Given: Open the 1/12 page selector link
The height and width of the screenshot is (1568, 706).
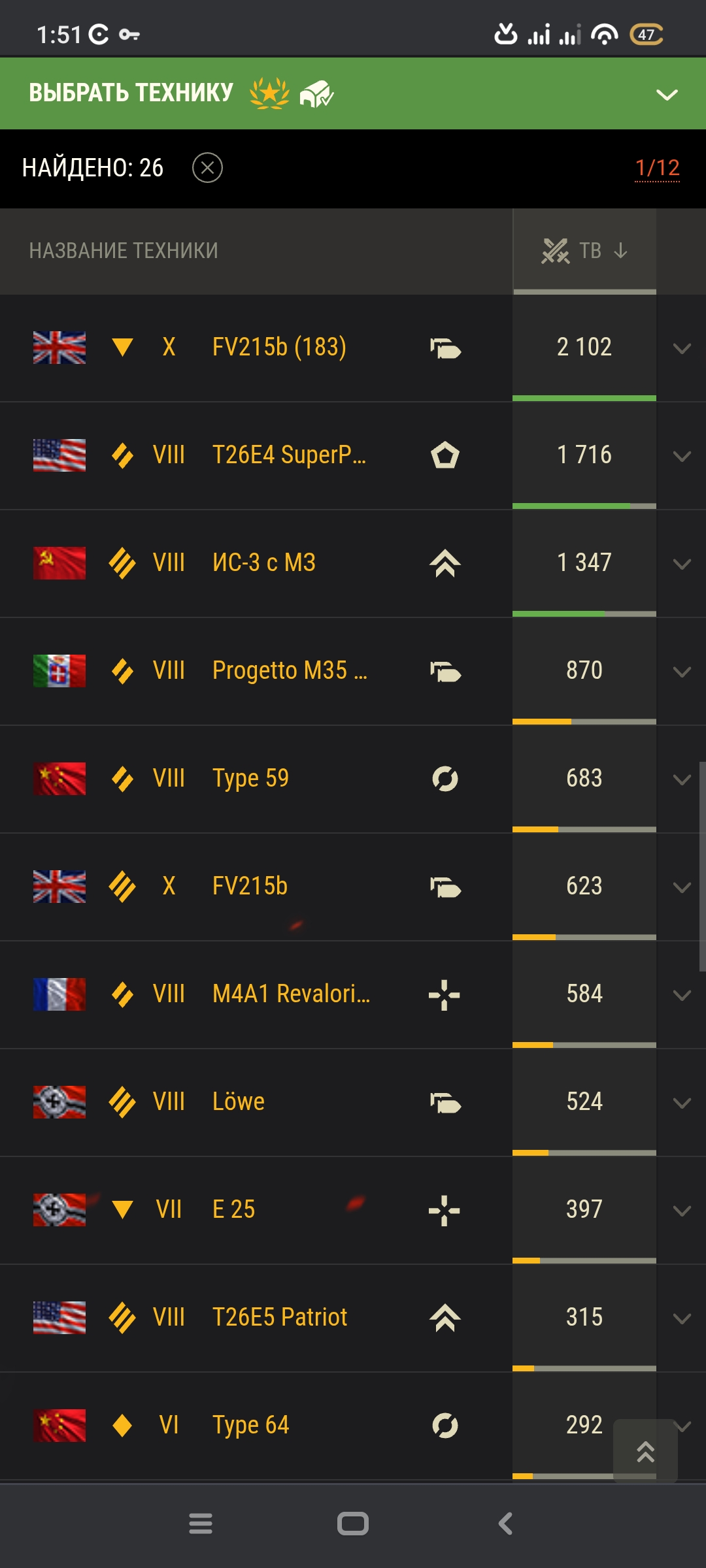Looking at the screenshot, I should pyautogui.click(x=657, y=168).
